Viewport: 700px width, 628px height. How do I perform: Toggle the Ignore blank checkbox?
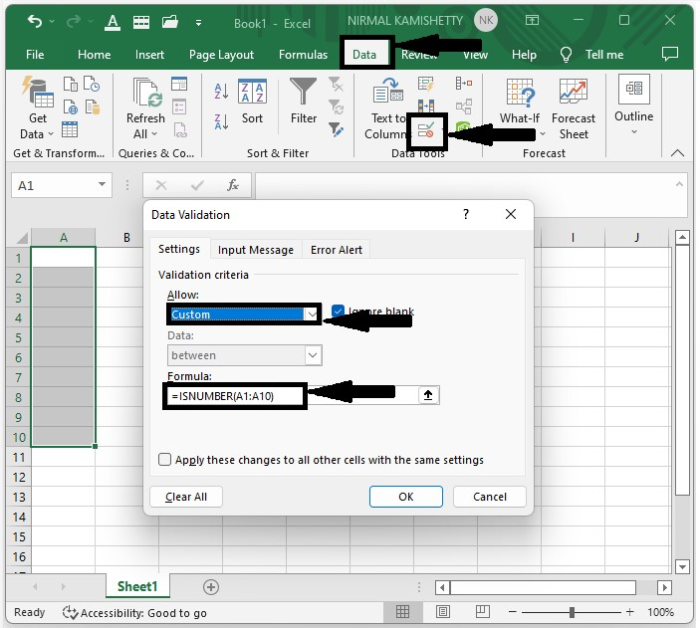pyautogui.click(x=338, y=312)
